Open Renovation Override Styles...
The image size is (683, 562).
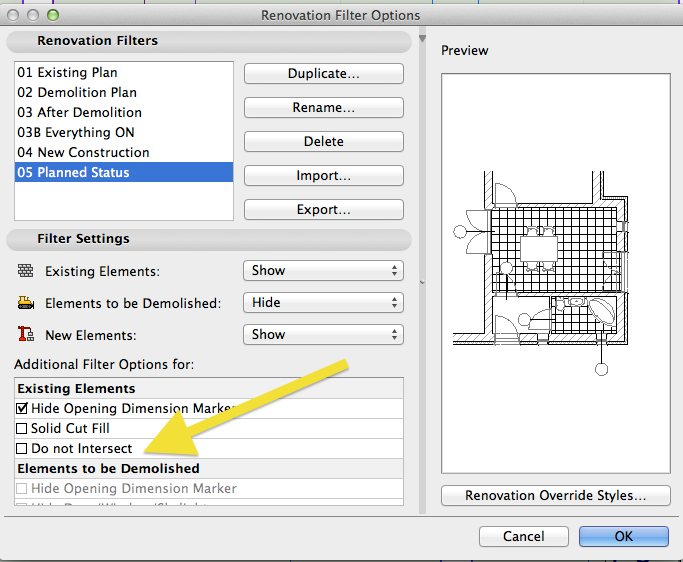(x=556, y=496)
